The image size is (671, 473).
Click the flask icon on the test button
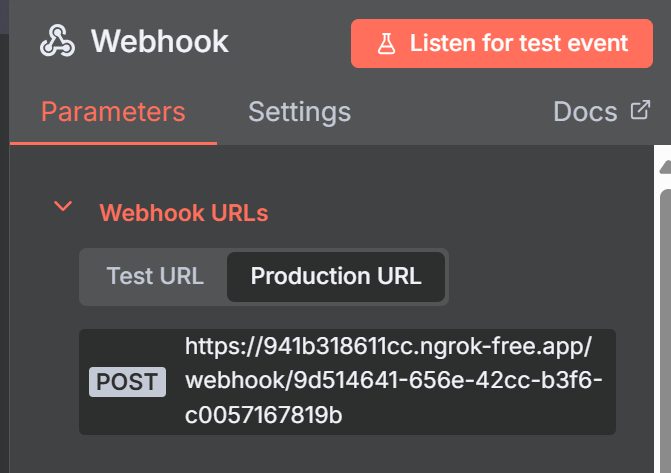[x=385, y=44]
